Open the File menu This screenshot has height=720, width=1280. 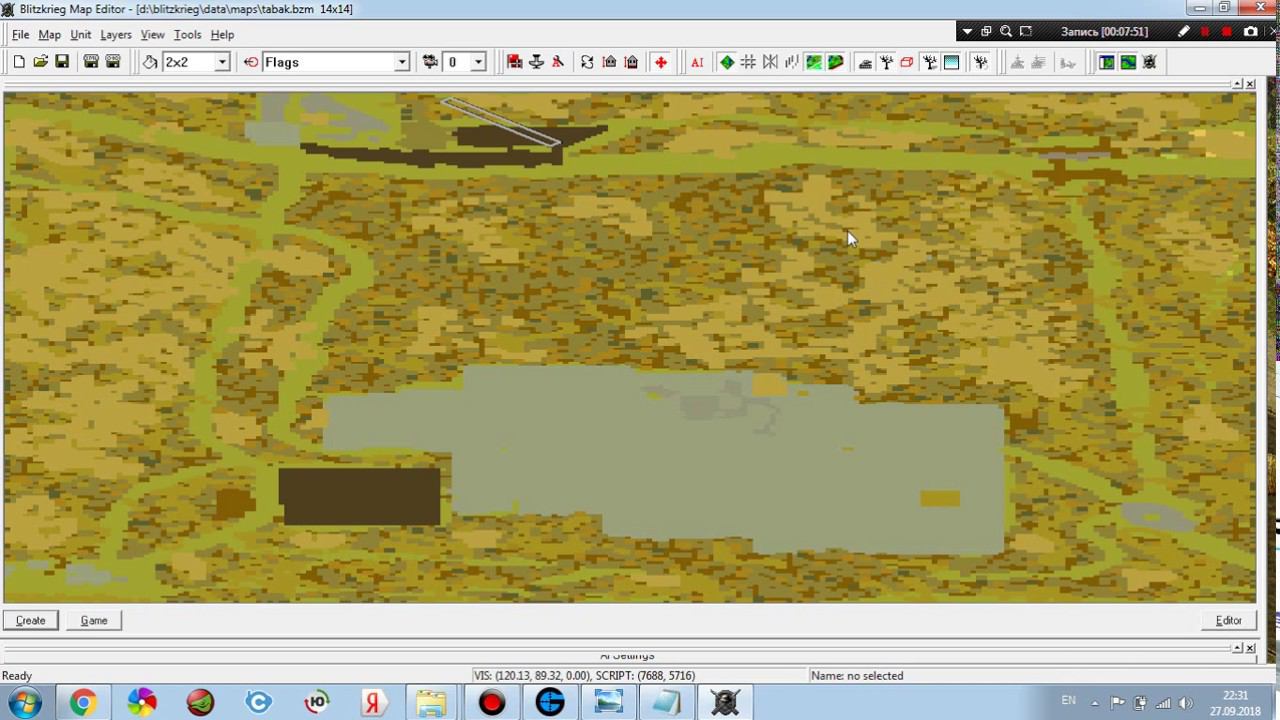click(20, 35)
